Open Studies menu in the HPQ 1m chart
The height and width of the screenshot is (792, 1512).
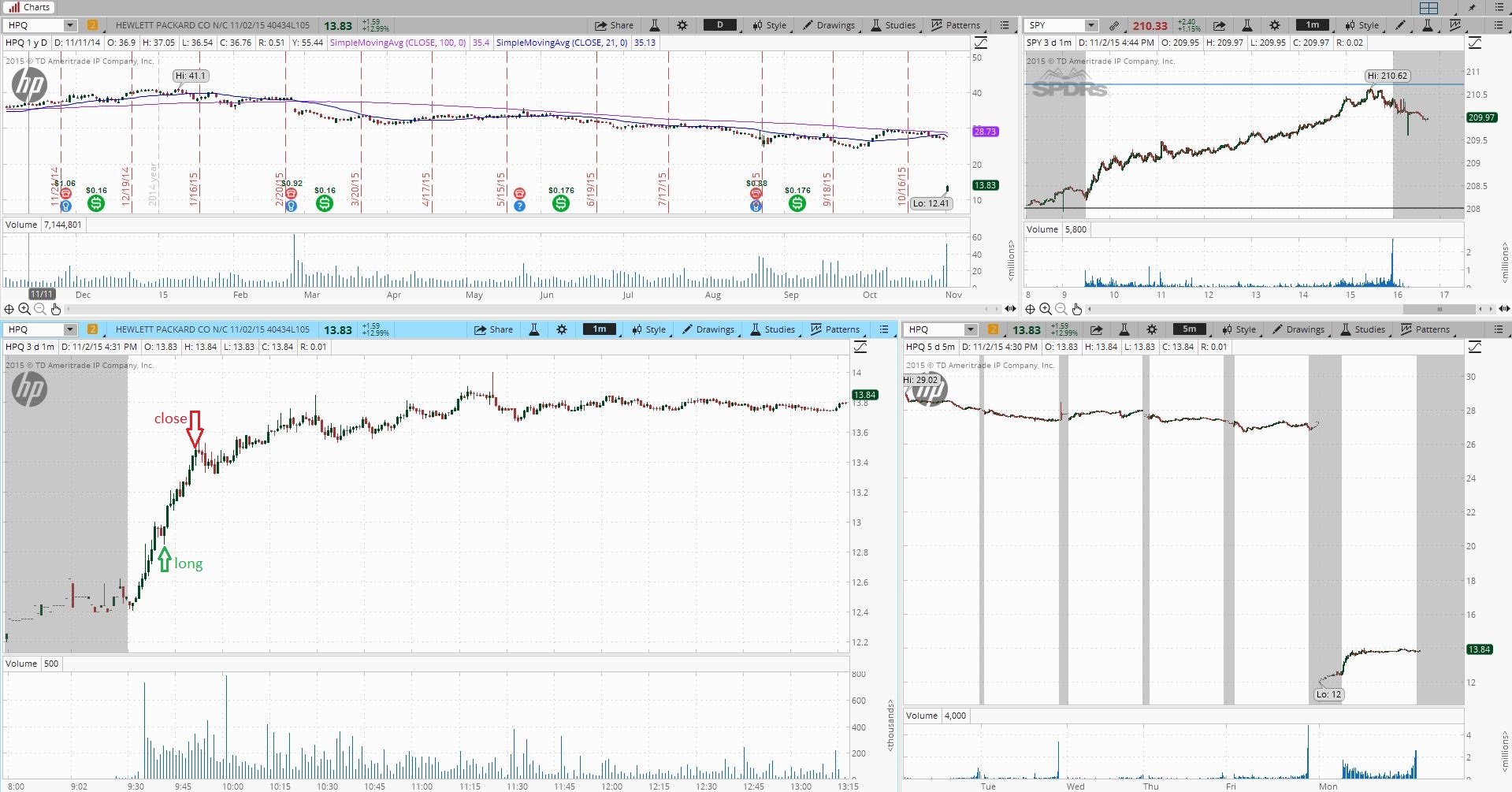773,329
